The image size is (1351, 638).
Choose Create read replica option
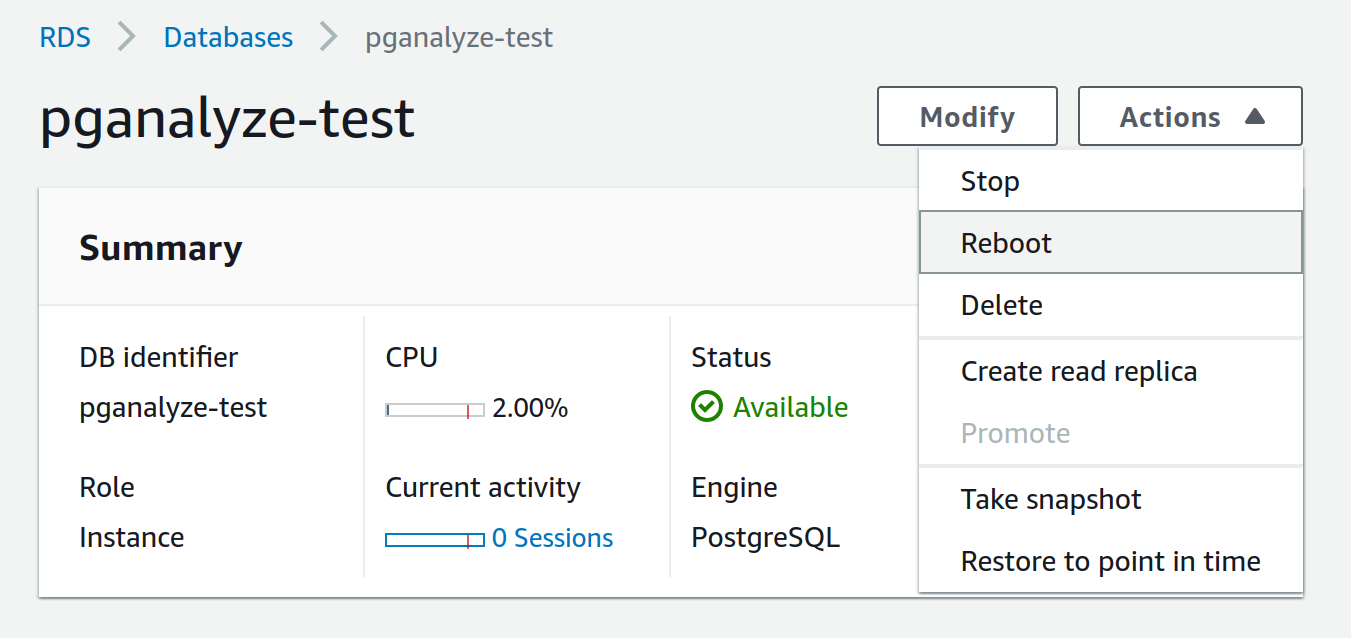tap(1078, 372)
